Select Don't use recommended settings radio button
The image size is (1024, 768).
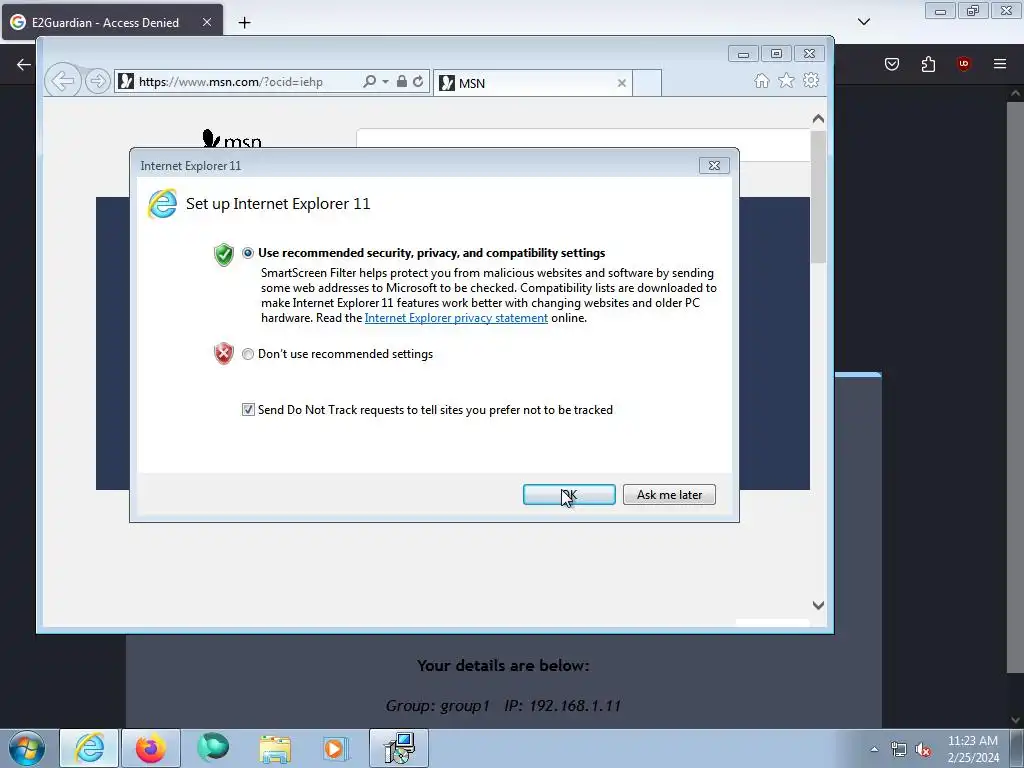[x=248, y=354]
